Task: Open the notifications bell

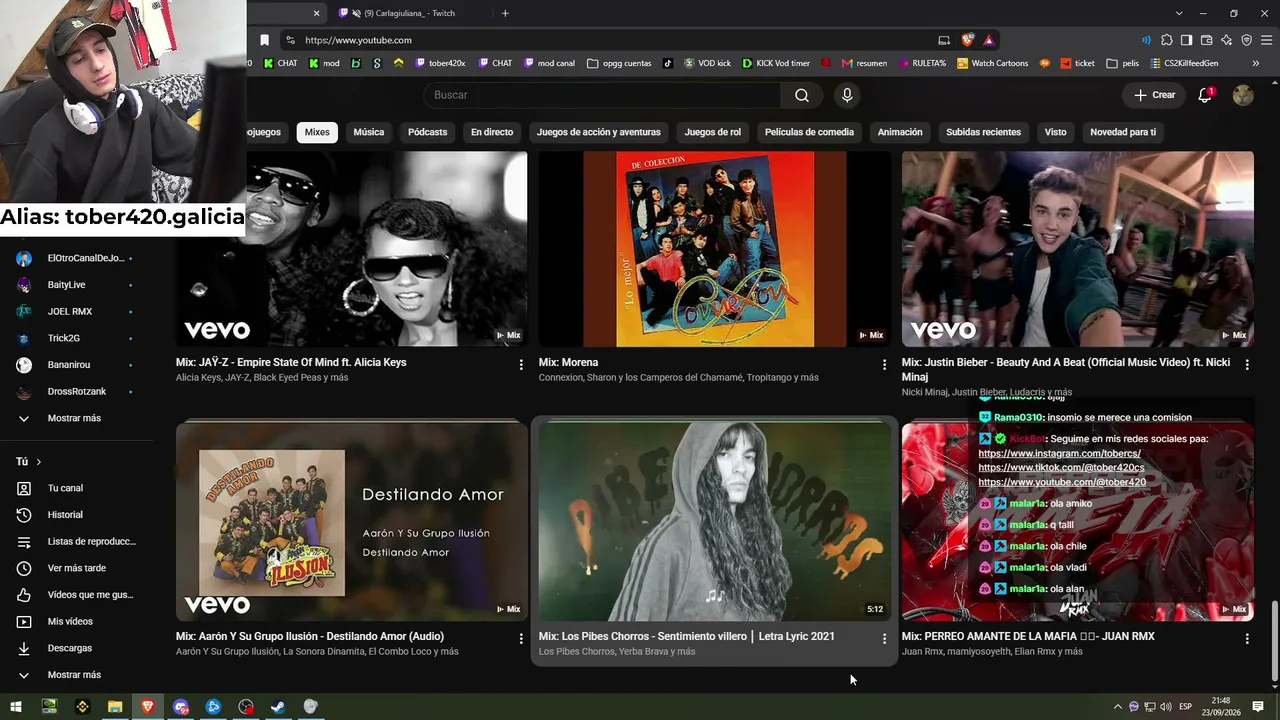Action: 1205,95
